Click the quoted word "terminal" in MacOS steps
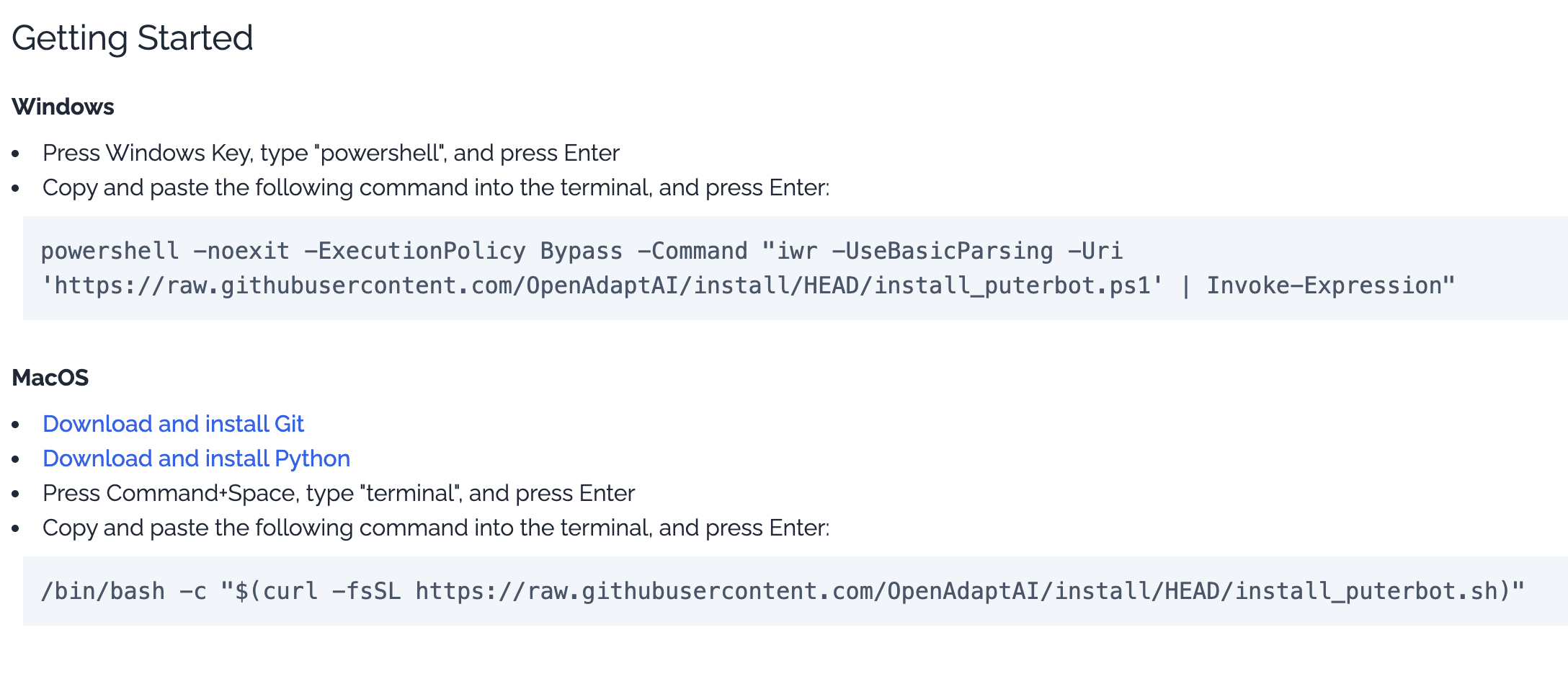This screenshot has height=679, width=1568. point(411,493)
